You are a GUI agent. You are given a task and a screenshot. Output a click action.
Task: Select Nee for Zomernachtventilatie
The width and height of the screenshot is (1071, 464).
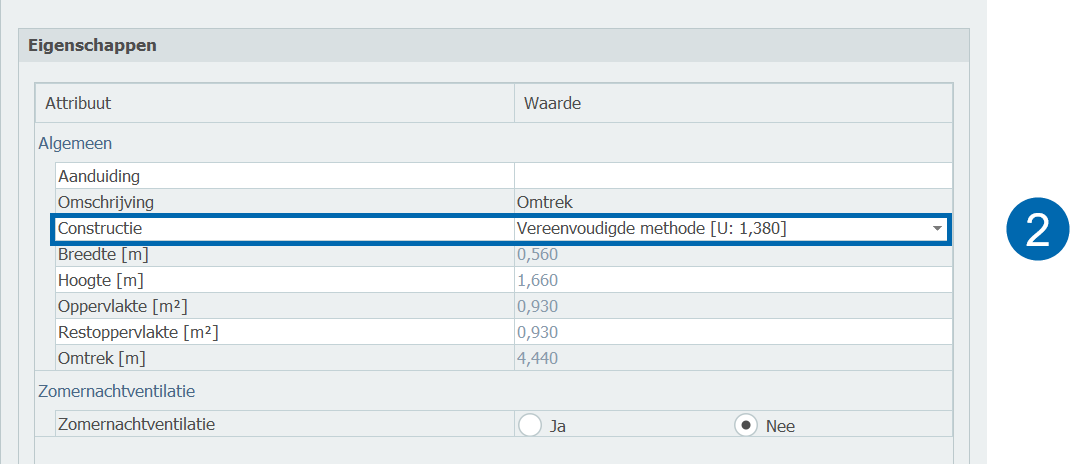click(x=745, y=425)
